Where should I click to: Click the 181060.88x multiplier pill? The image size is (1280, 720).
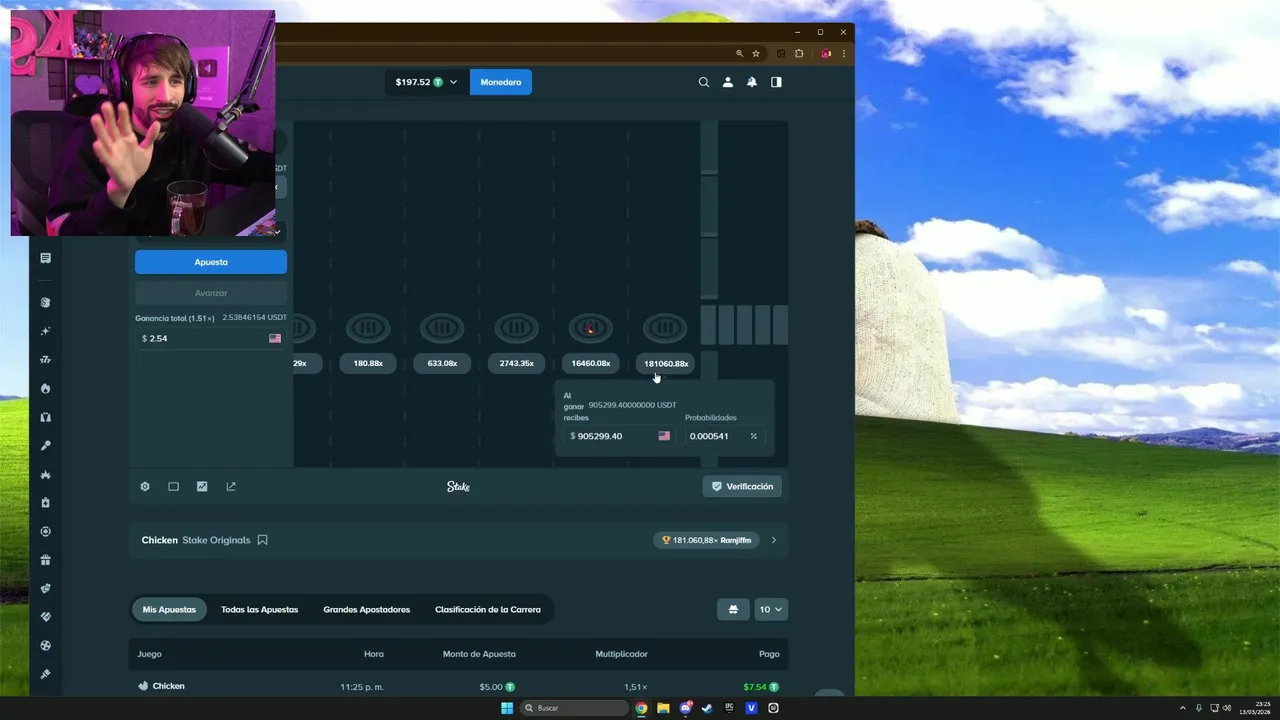(665, 363)
